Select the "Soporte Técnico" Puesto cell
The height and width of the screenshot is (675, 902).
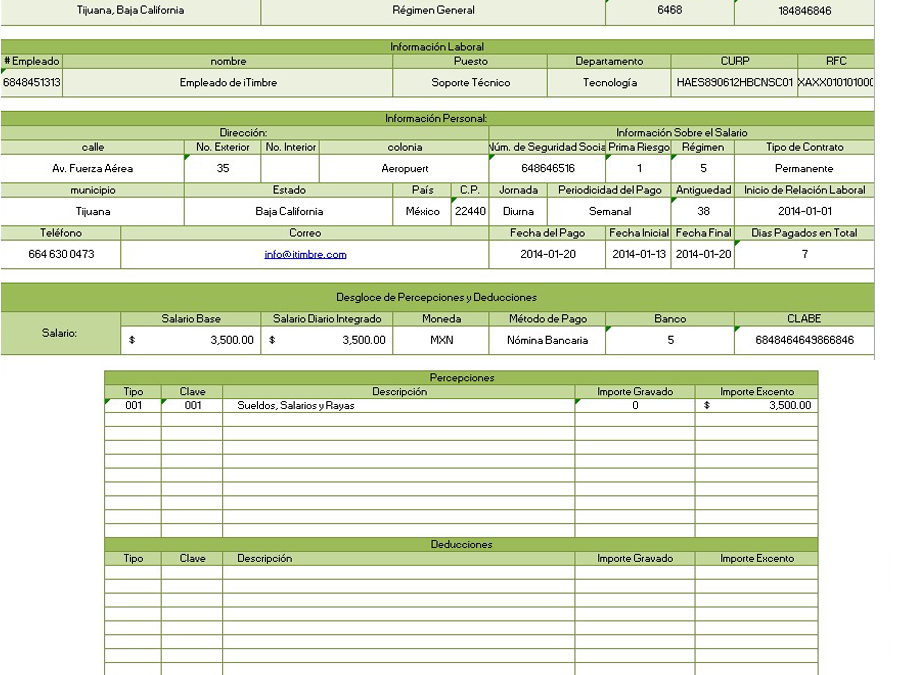[x=470, y=83]
